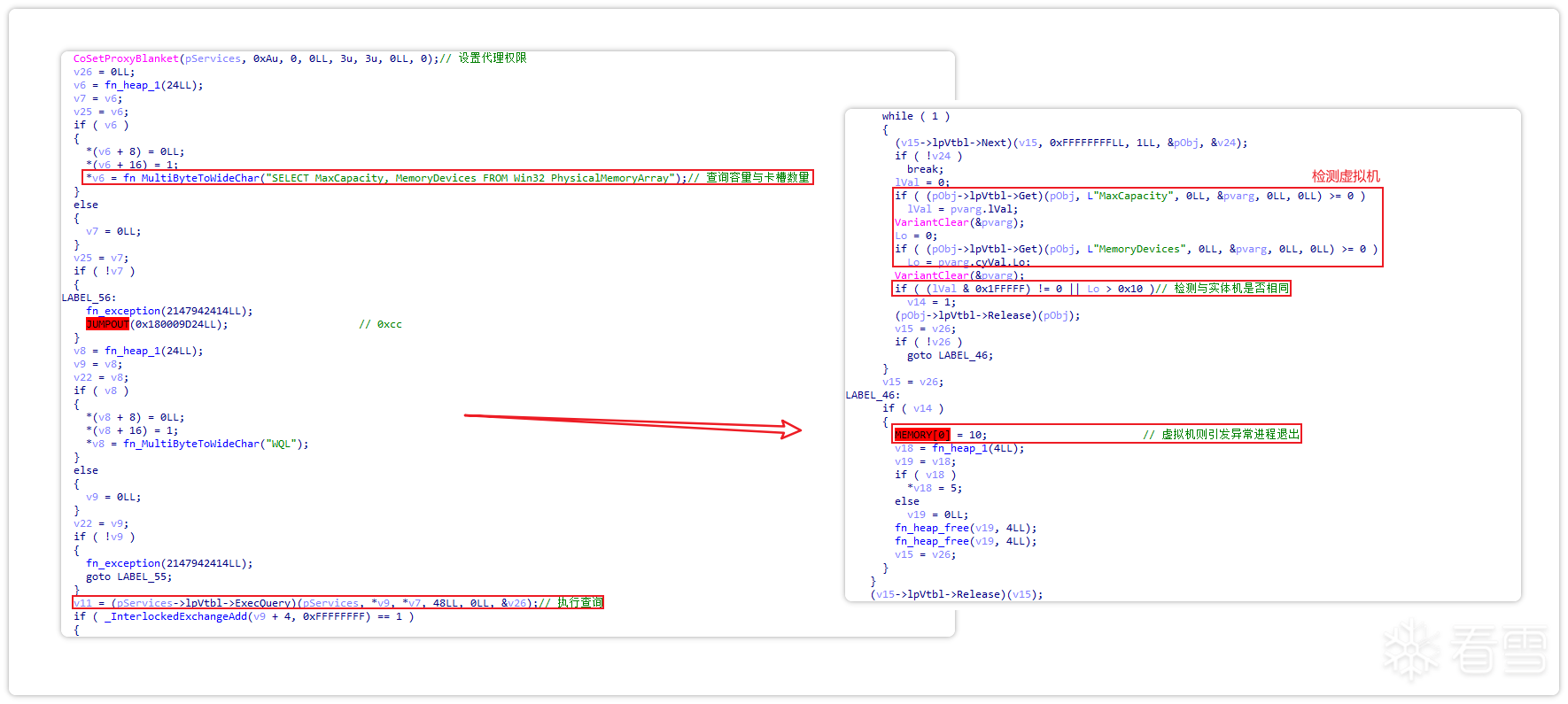The width and height of the screenshot is (1568, 704).
Task: Click the line "v6 = fn_heap_1(24LL);"
Action: (138, 85)
